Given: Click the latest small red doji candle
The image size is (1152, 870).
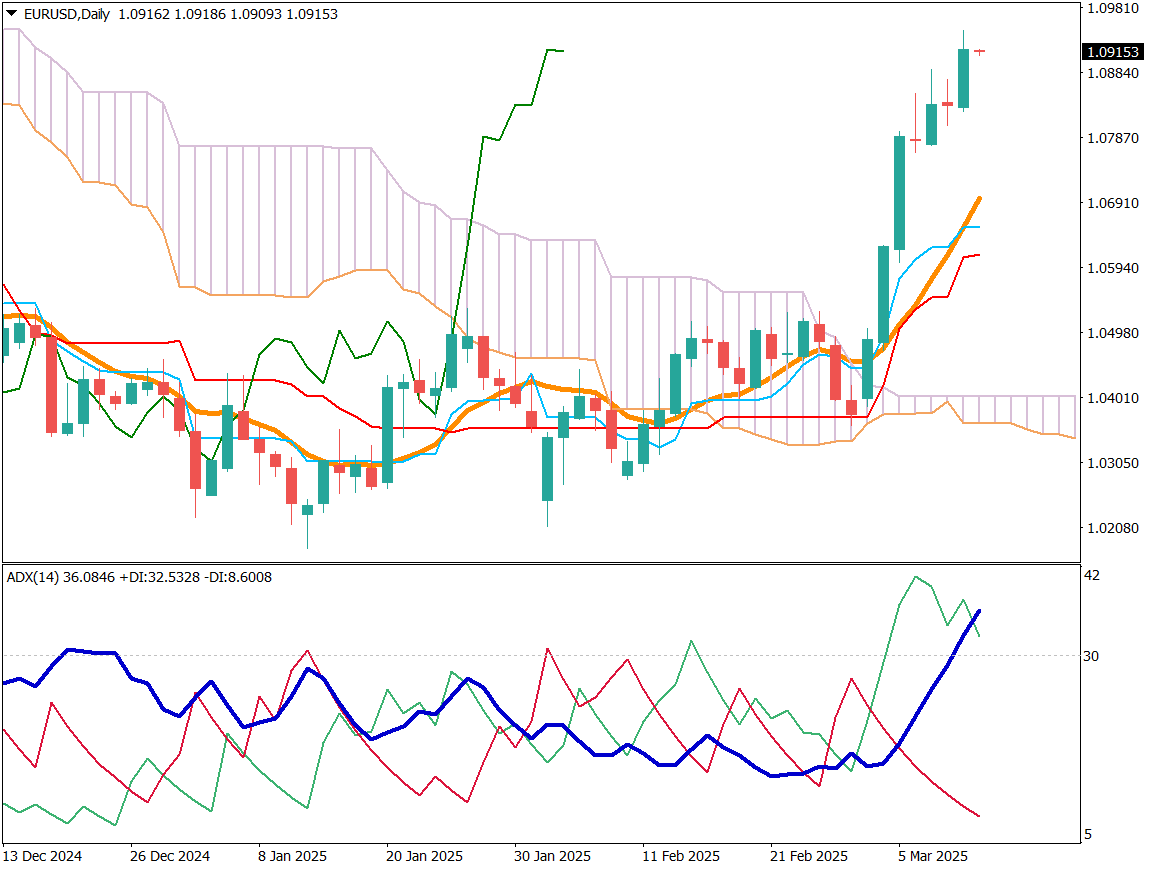Looking at the screenshot, I should [980, 51].
